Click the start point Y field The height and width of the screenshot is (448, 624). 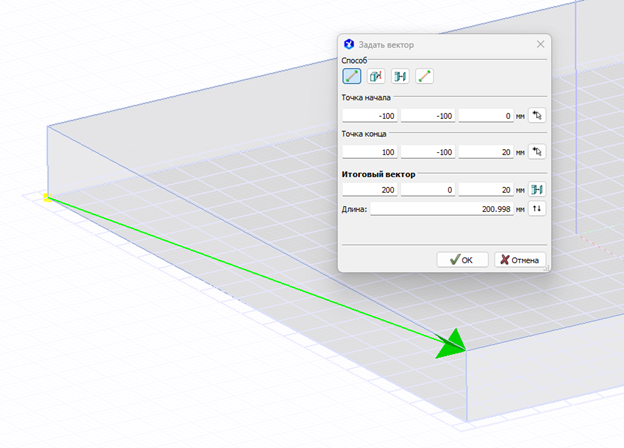[x=428, y=116]
